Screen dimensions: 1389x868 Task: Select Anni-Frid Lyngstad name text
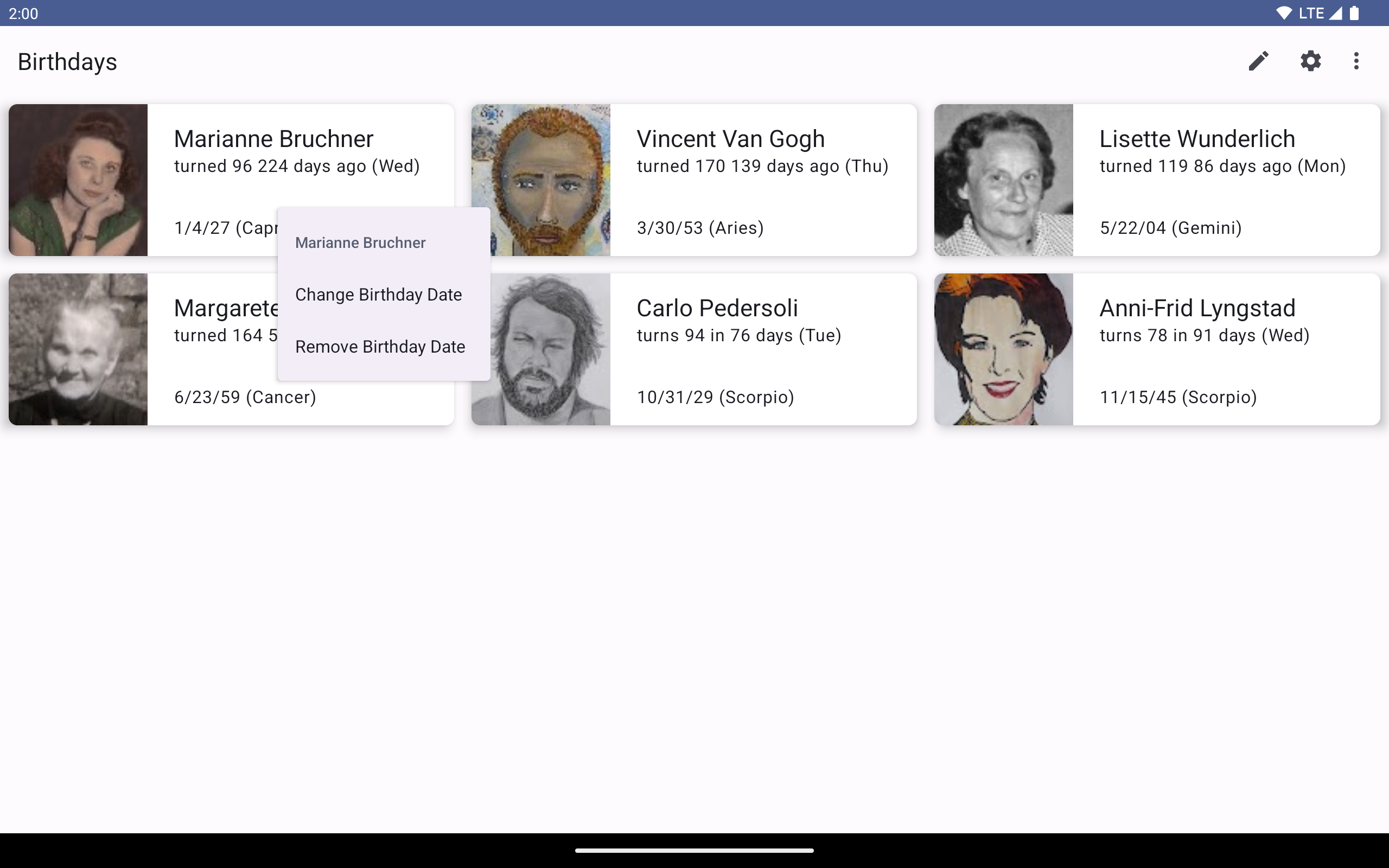click(1197, 308)
